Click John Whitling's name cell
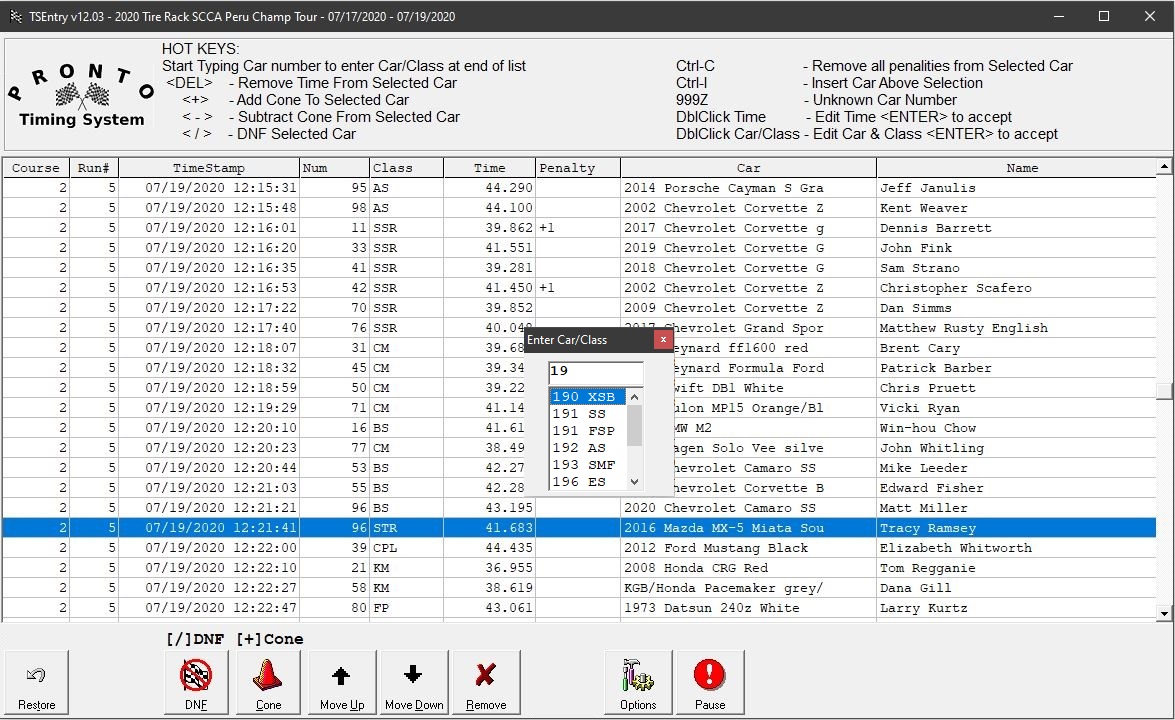The width and height of the screenshot is (1175, 720). [x=1015, y=447]
